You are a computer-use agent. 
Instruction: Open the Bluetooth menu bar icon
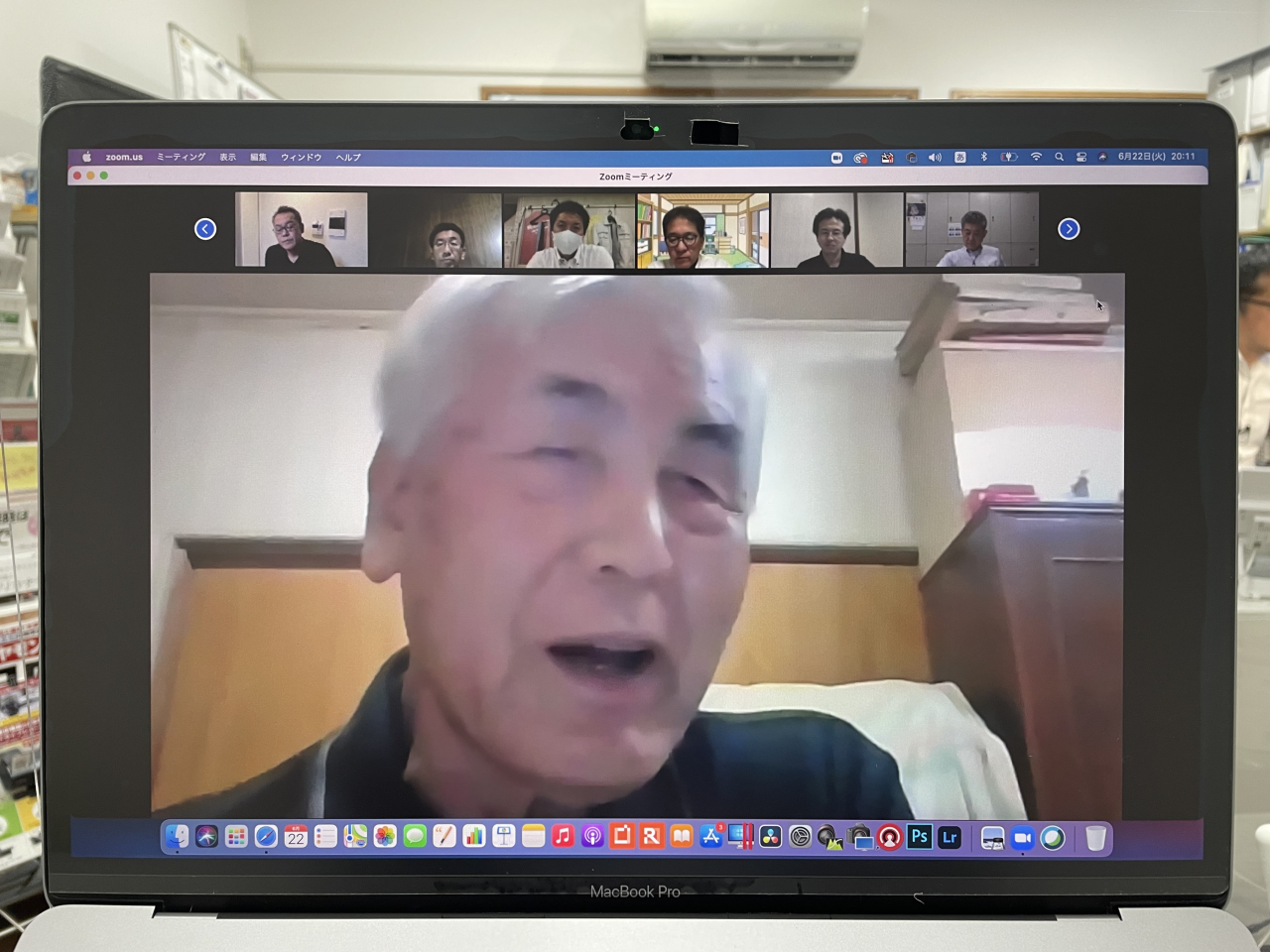click(984, 157)
